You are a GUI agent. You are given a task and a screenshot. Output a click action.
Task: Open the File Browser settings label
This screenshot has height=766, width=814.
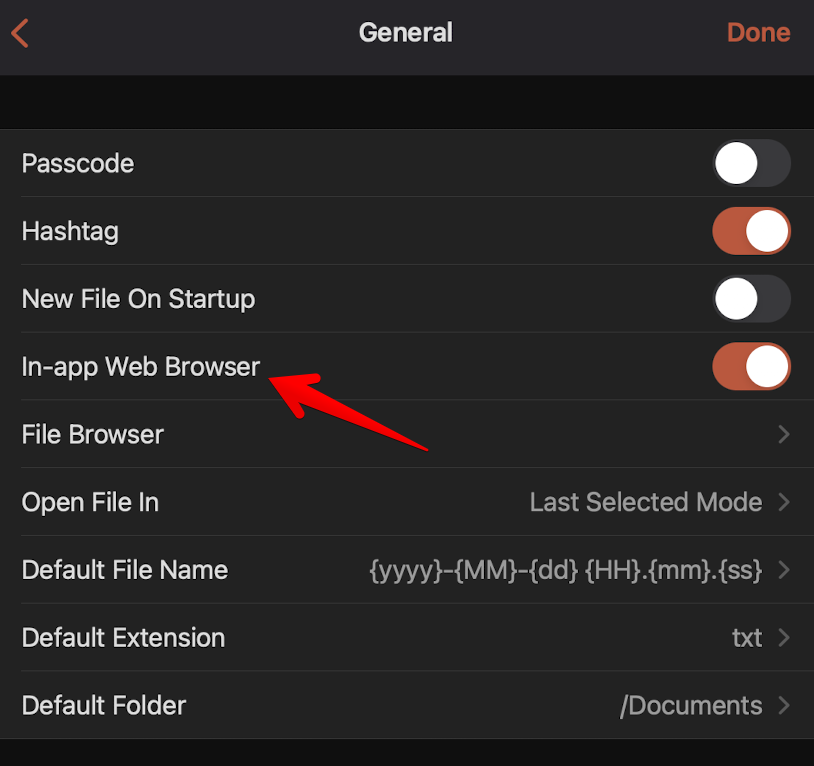pyautogui.click(x=93, y=435)
